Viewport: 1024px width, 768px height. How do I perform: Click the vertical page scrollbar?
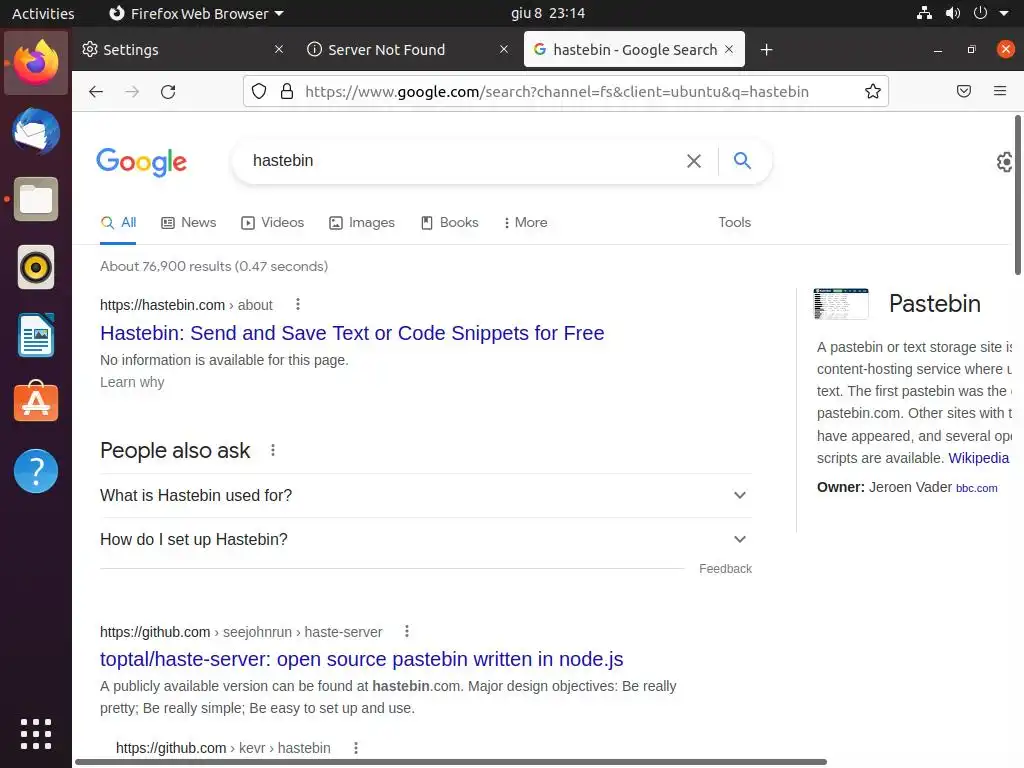click(x=1017, y=195)
